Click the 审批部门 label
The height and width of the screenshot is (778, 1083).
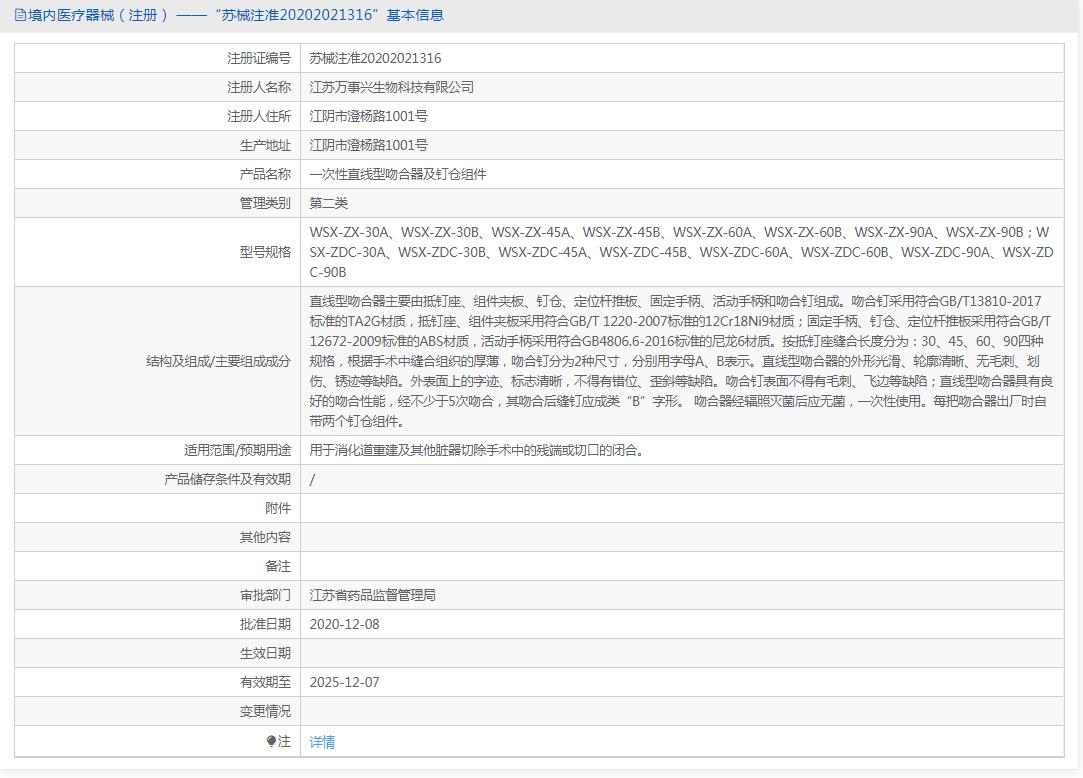point(265,596)
